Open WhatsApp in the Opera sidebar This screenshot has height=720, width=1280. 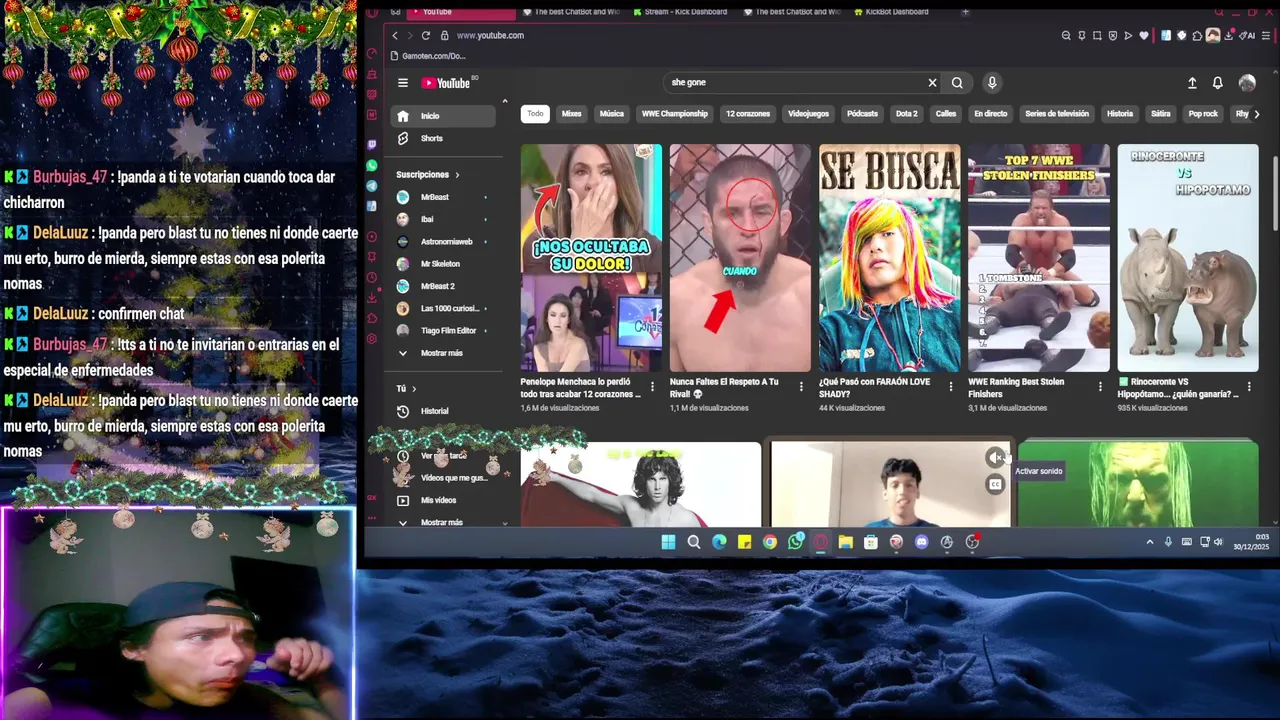click(372, 165)
